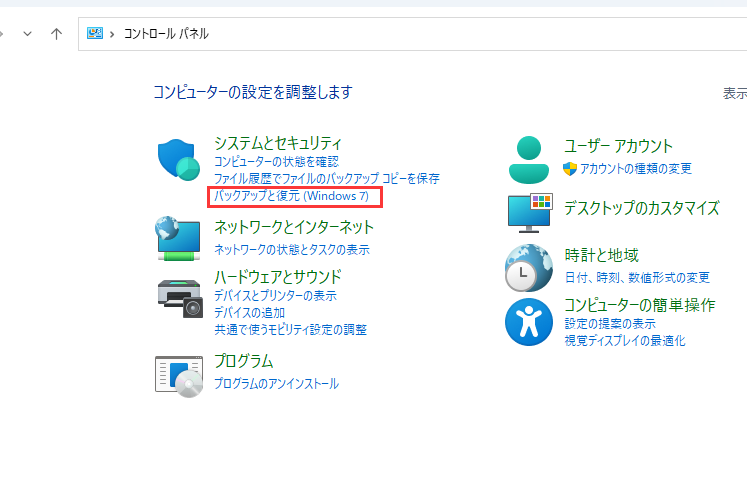
Task: Click the Control Panel icon in address bar
Action: 95,33
